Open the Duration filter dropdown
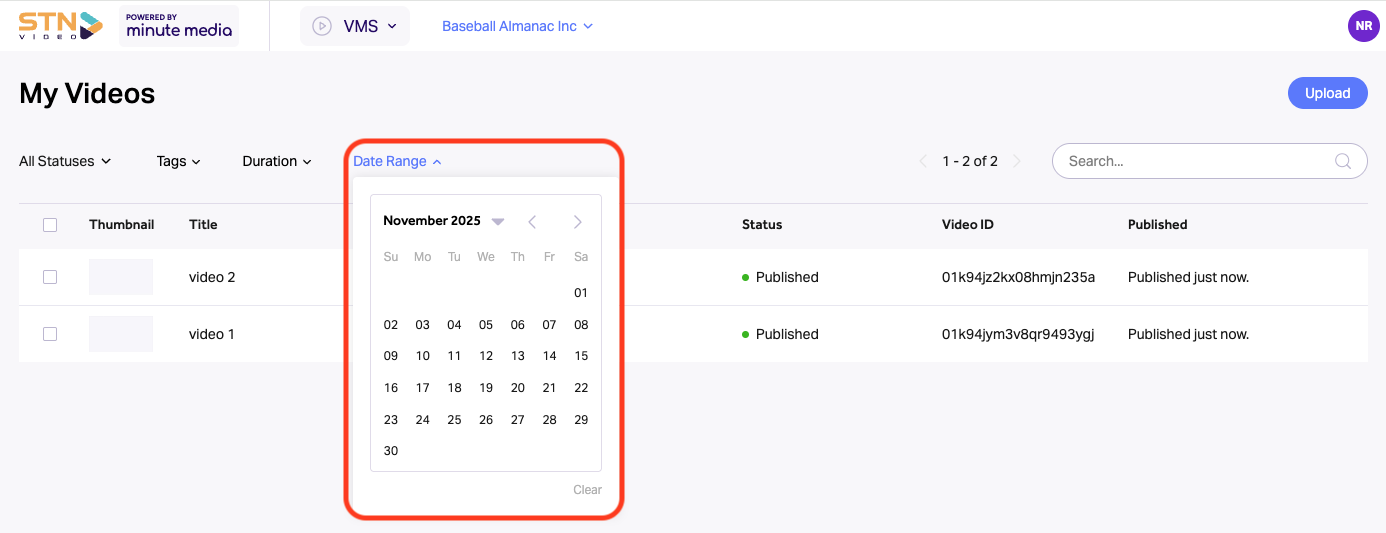The width and height of the screenshot is (1386, 533). coord(277,161)
